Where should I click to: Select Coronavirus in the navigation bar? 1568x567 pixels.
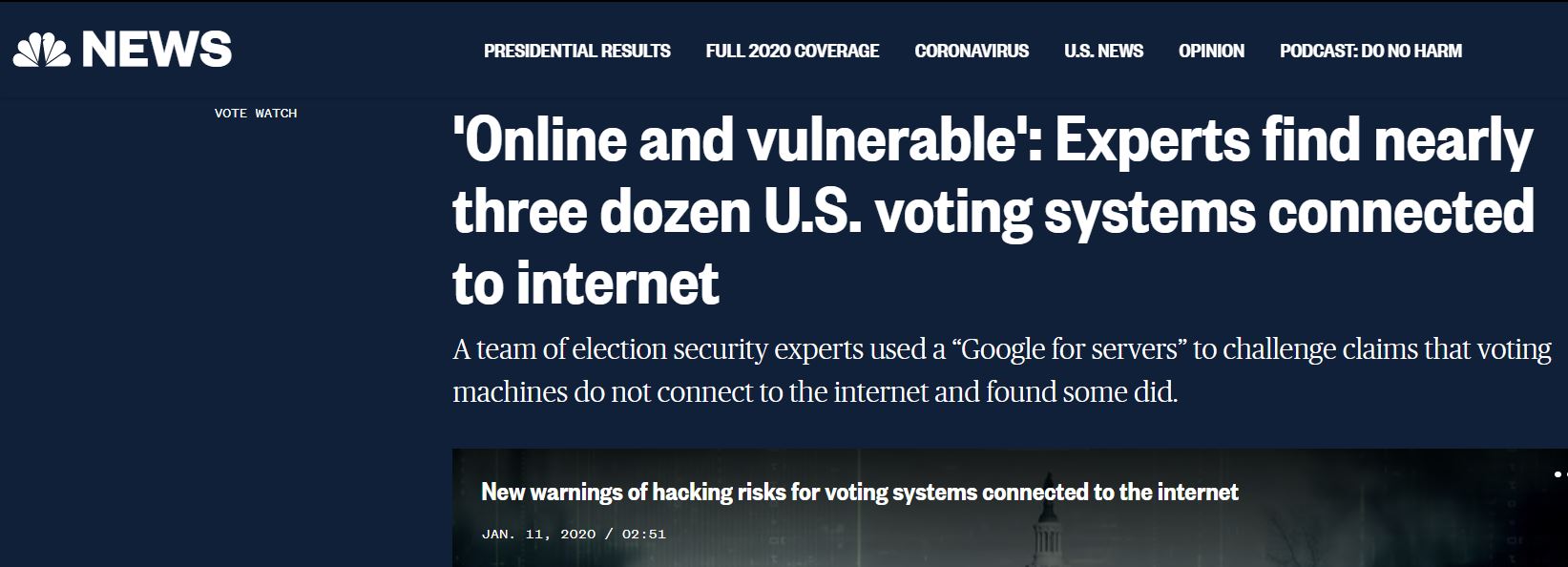coord(972,52)
